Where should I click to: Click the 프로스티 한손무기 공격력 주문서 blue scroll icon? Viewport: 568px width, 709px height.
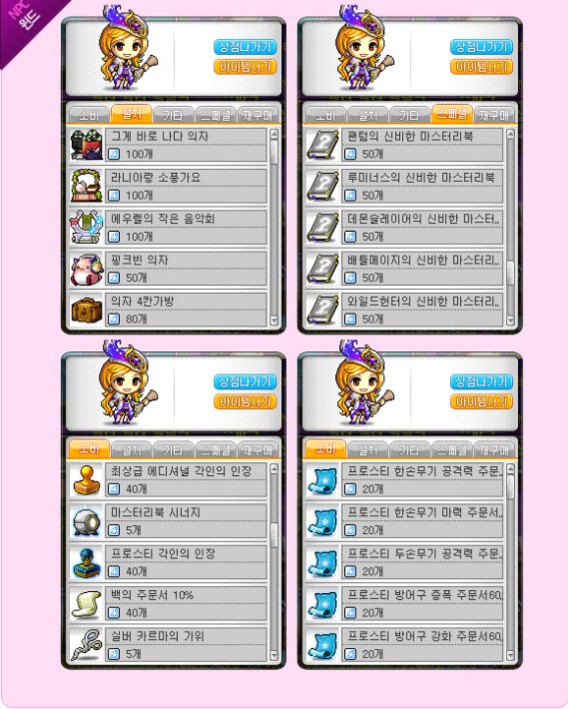point(322,480)
